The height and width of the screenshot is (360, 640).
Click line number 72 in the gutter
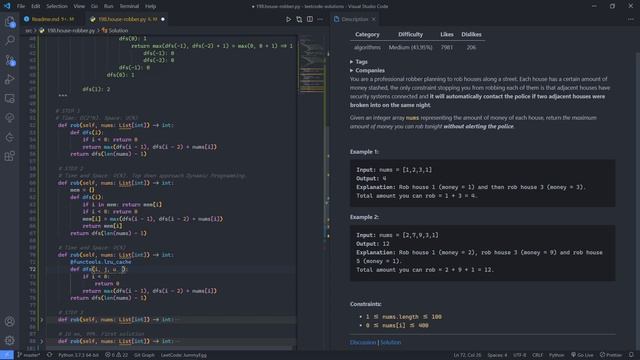tap(32, 269)
